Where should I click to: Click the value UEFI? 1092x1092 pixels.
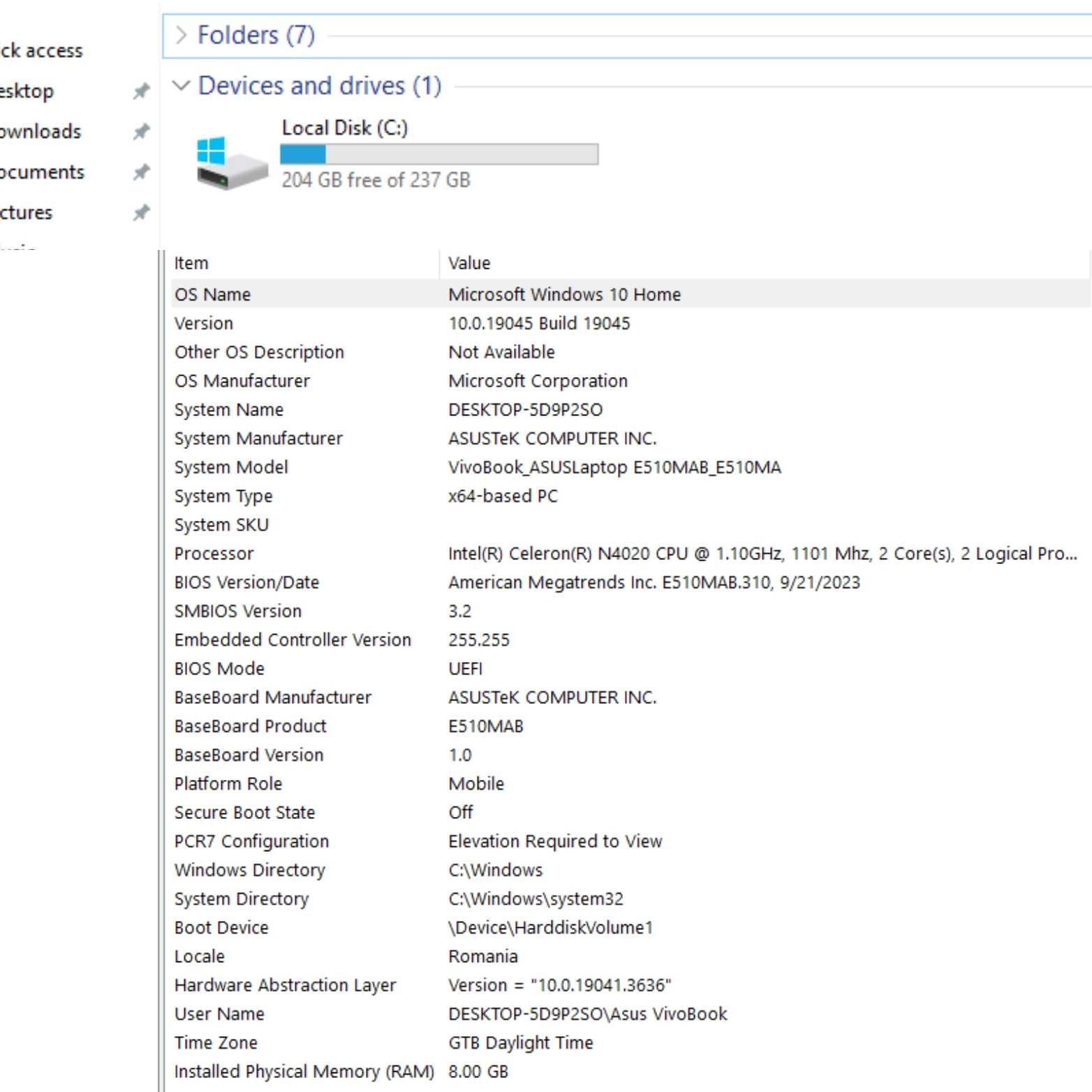(x=465, y=668)
